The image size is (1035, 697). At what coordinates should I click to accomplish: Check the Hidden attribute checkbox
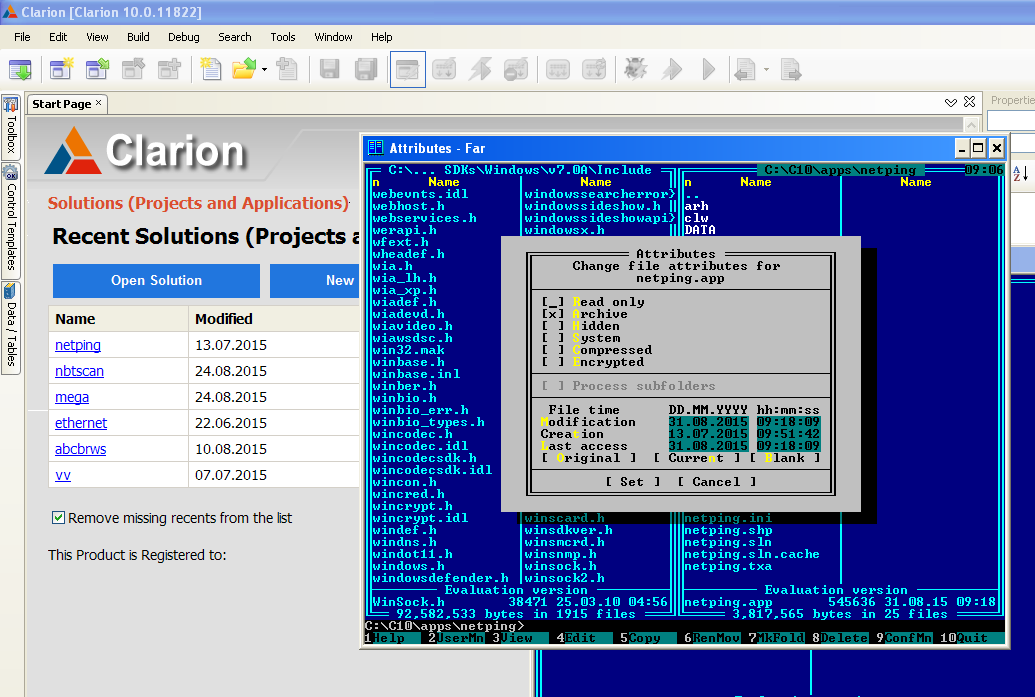click(x=553, y=326)
